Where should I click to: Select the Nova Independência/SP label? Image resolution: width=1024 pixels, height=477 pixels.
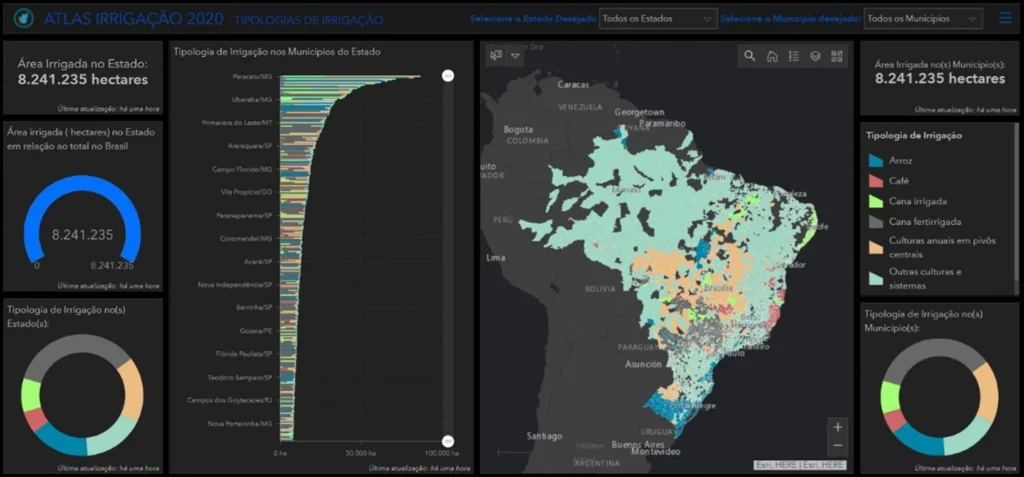pos(235,285)
